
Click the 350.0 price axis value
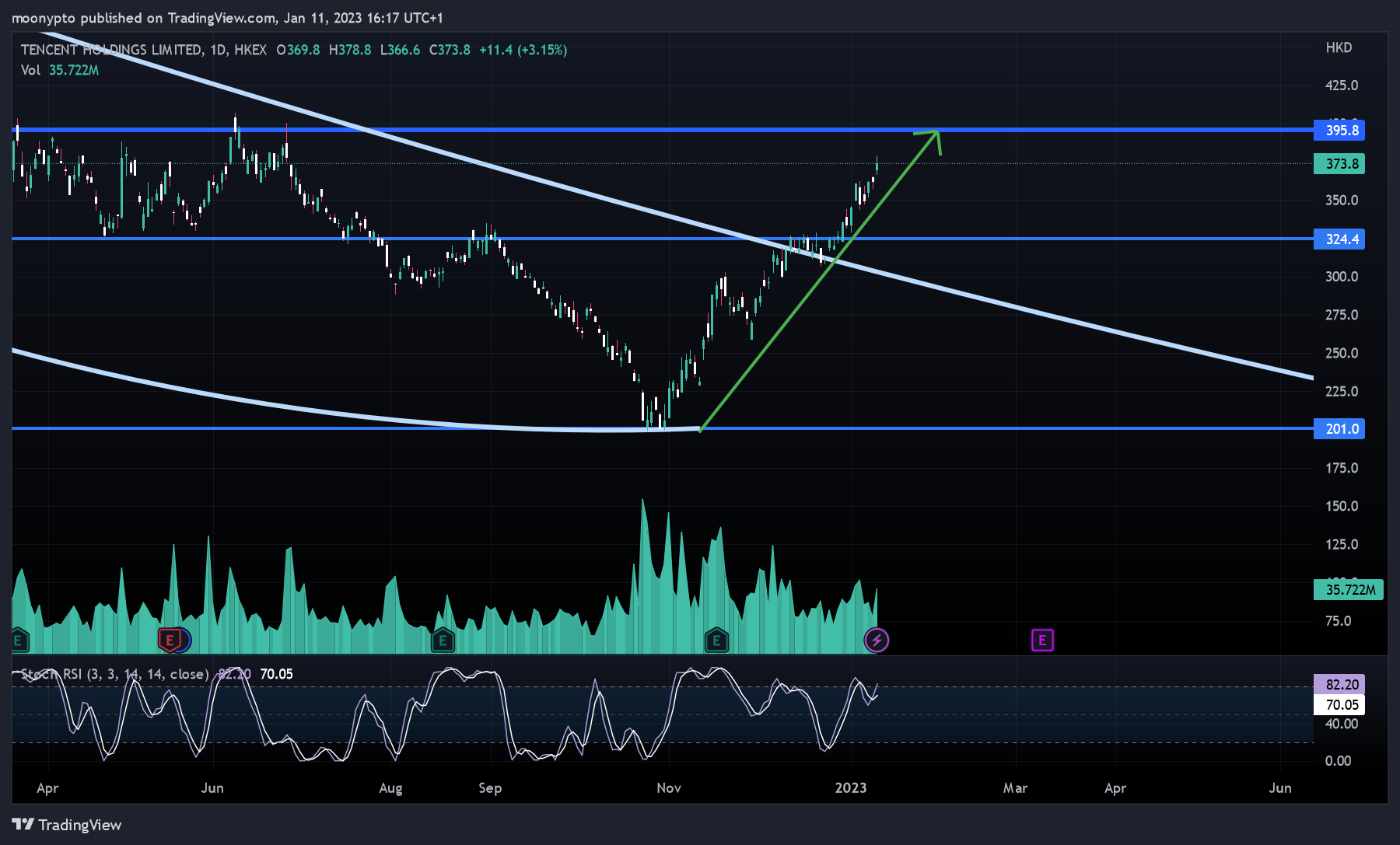(x=1342, y=201)
